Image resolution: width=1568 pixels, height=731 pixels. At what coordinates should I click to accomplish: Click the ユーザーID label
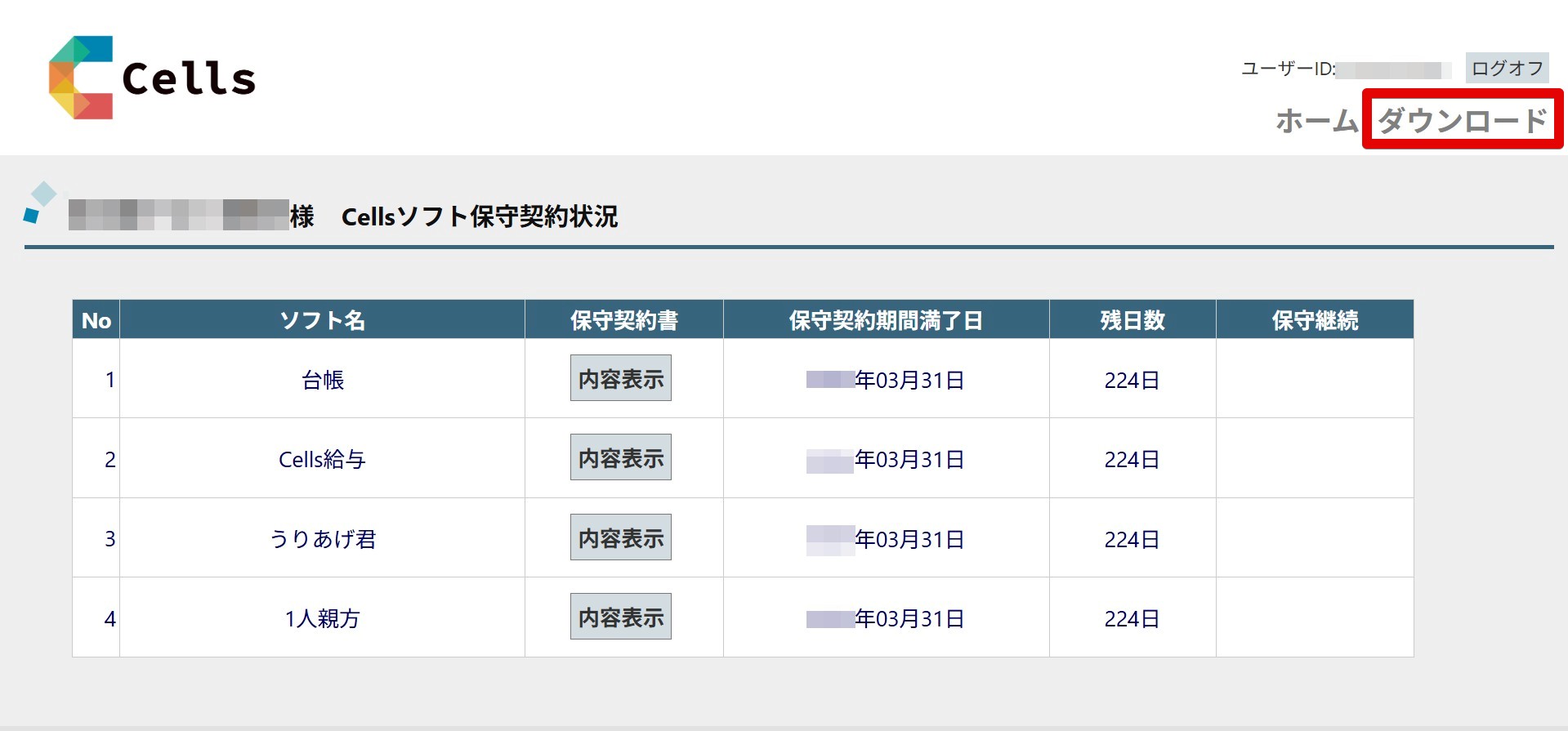pos(1287,69)
